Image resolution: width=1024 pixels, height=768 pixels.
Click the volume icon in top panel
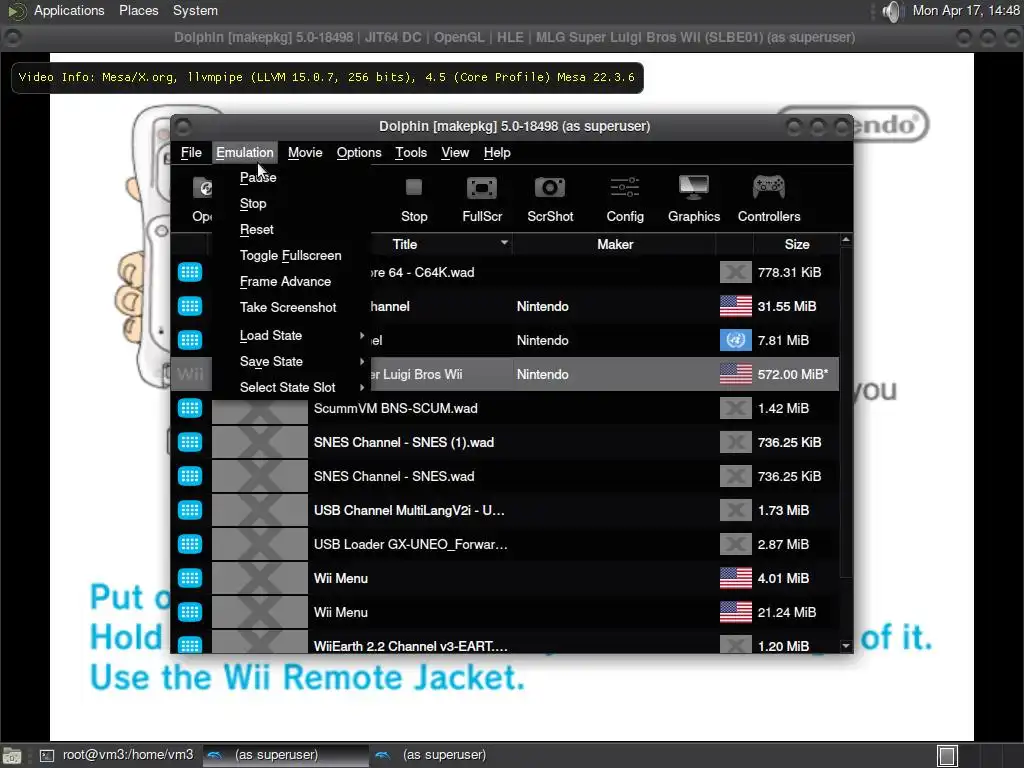coord(891,11)
